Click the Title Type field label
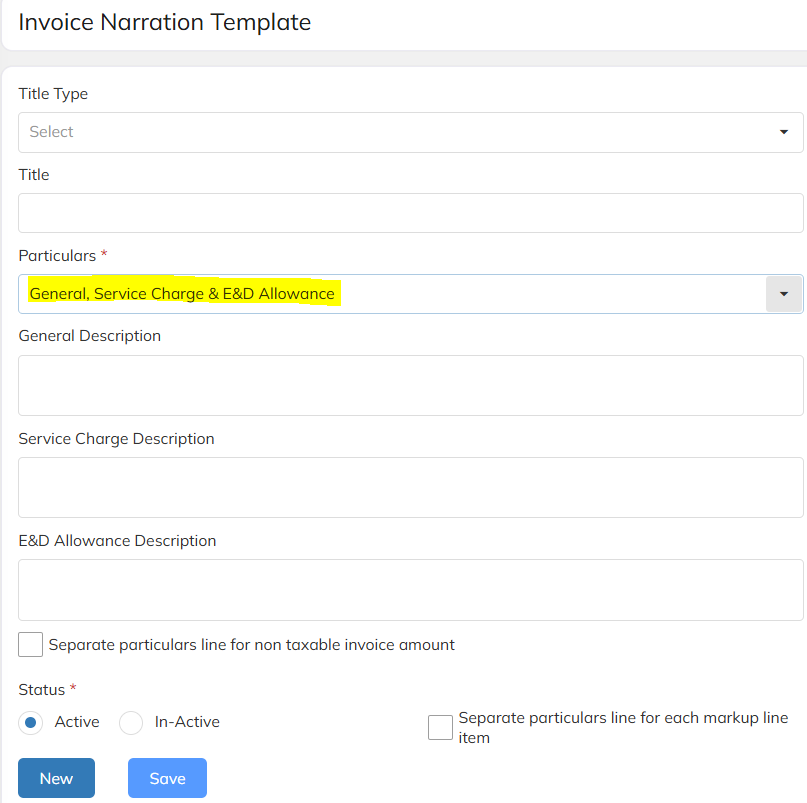This screenshot has width=807, height=803. (x=53, y=94)
